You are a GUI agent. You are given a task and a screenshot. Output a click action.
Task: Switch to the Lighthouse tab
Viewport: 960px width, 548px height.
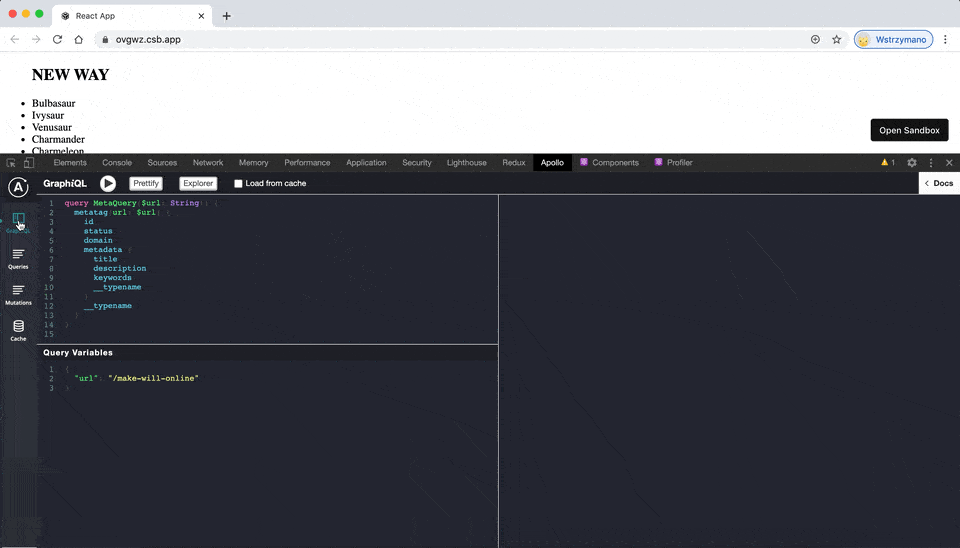(x=467, y=163)
